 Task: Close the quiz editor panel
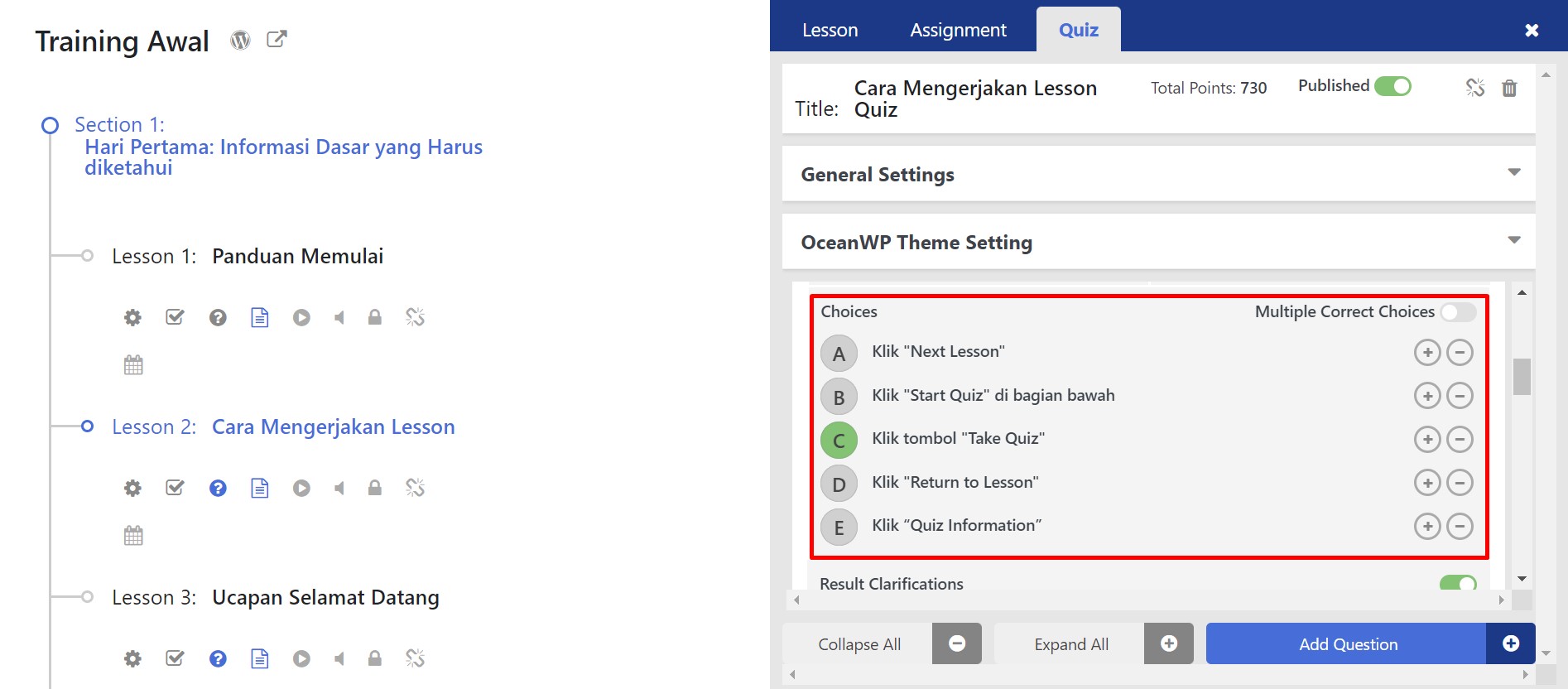[x=1532, y=30]
